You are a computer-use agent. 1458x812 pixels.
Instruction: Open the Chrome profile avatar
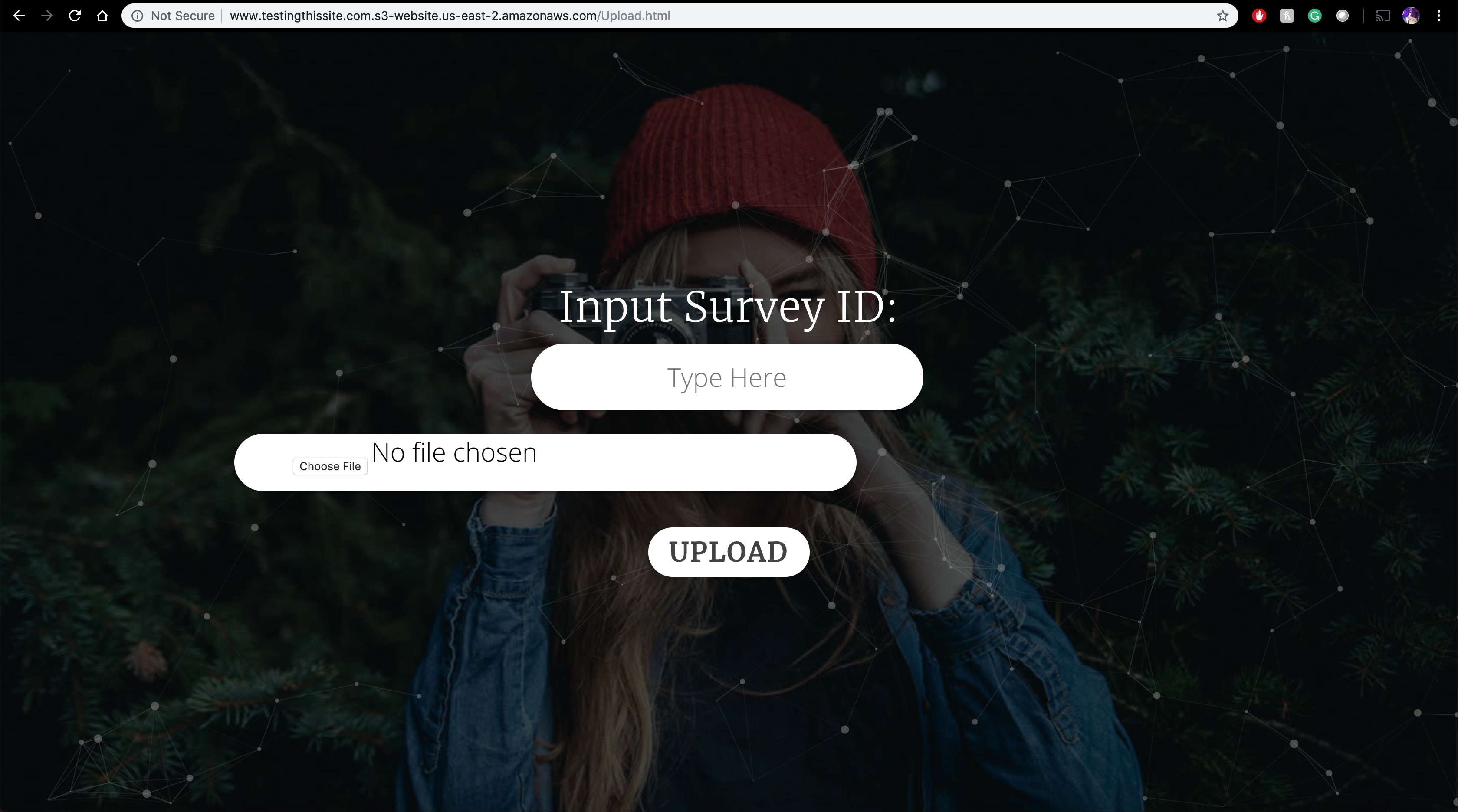(x=1411, y=16)
